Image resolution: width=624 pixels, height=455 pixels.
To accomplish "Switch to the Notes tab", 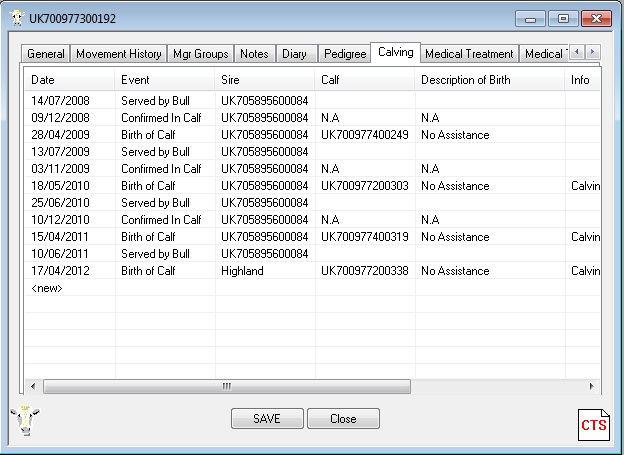I will [x=254, y=54].
